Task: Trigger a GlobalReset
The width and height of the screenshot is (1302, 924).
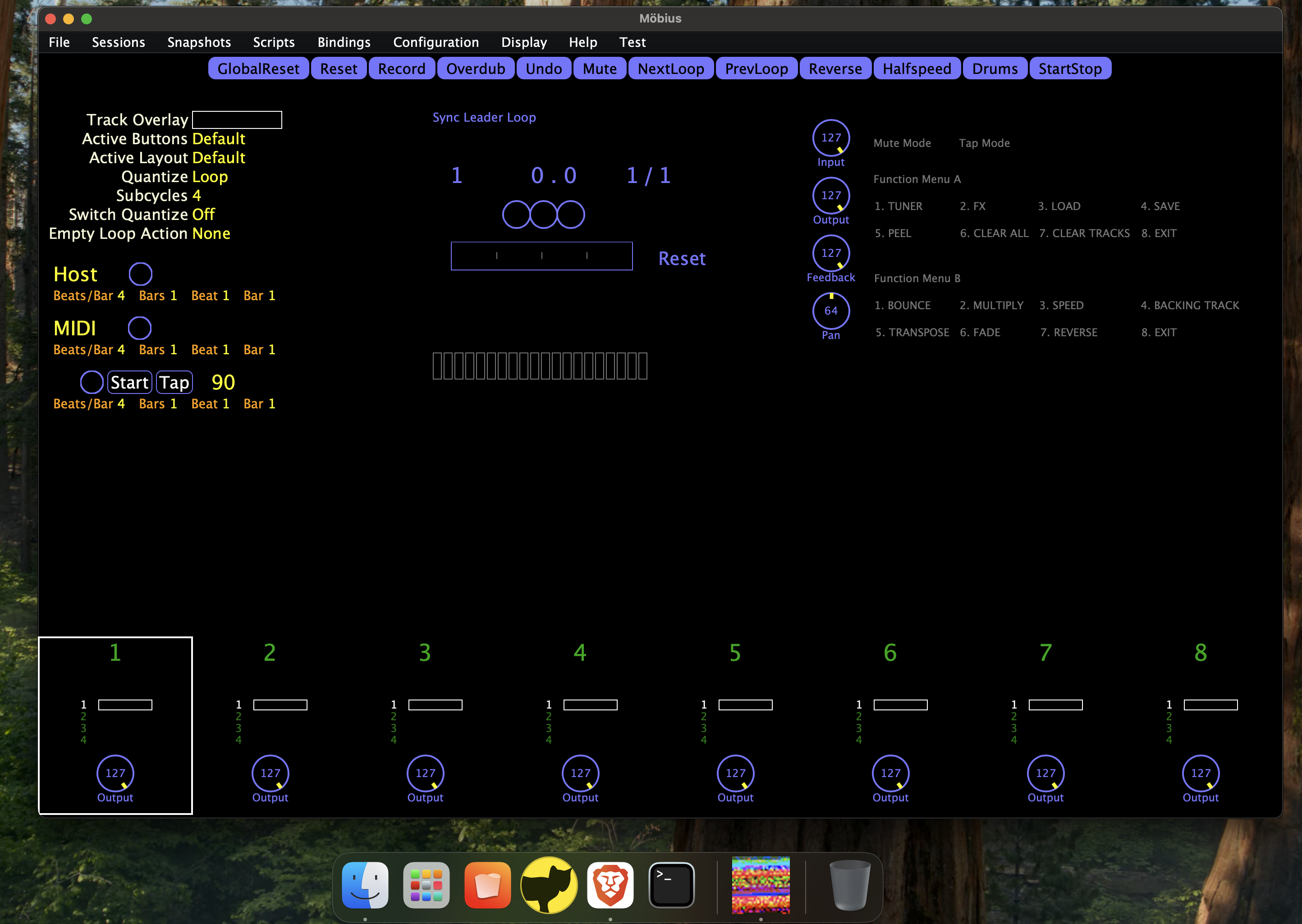Action: (258, 68)
